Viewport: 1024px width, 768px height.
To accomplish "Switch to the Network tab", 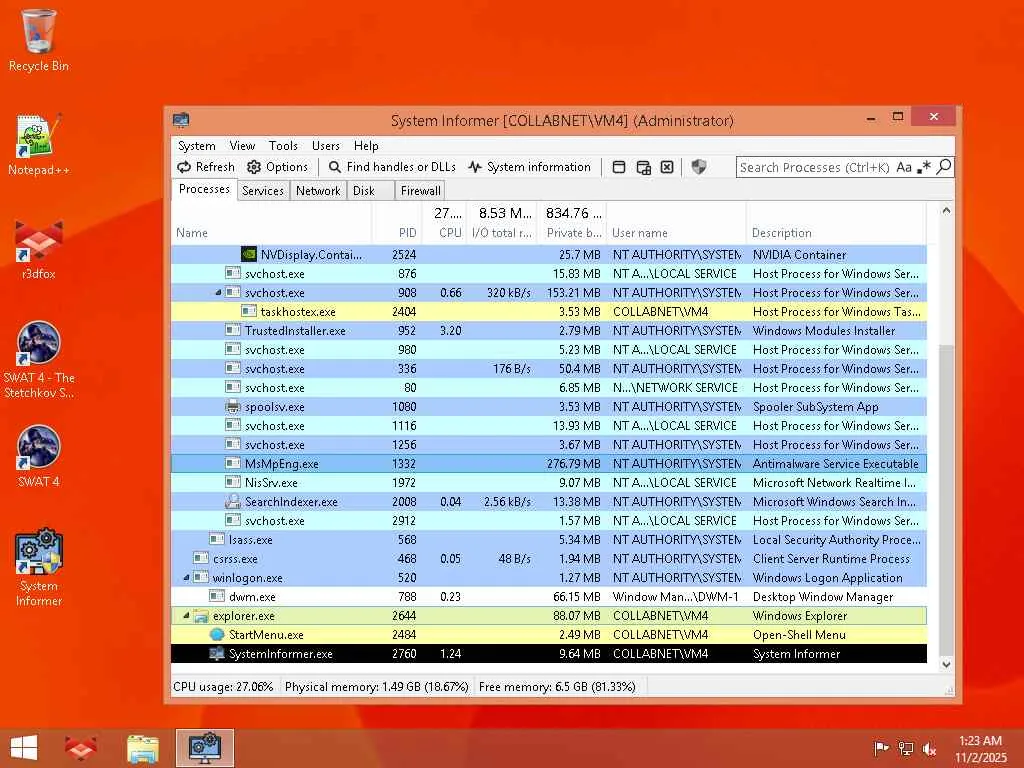I will pyautogui.click(x=318, y=191).
